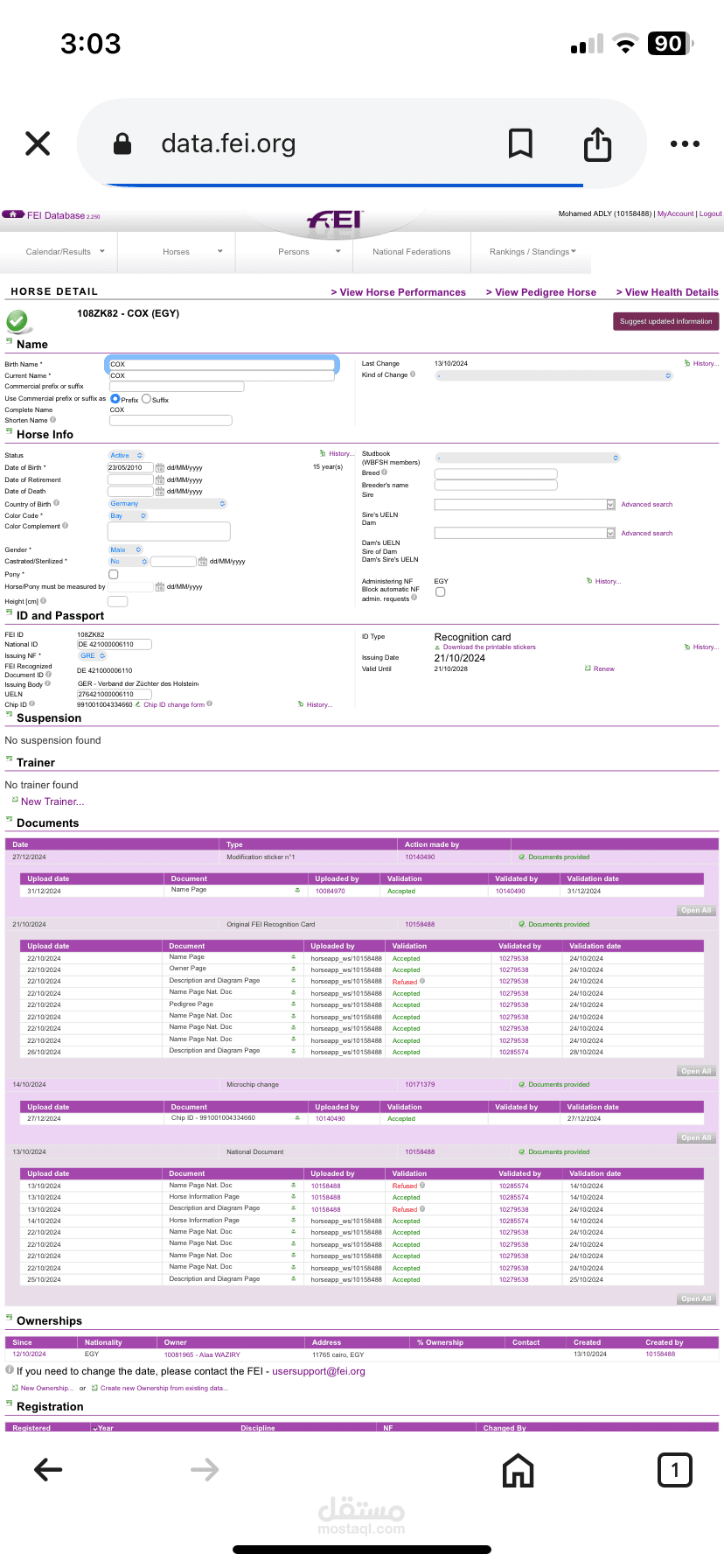Open the browser three-dot menu
Image resolution: width=724 pixels, height=1568 pixels.
coord(685,143)
